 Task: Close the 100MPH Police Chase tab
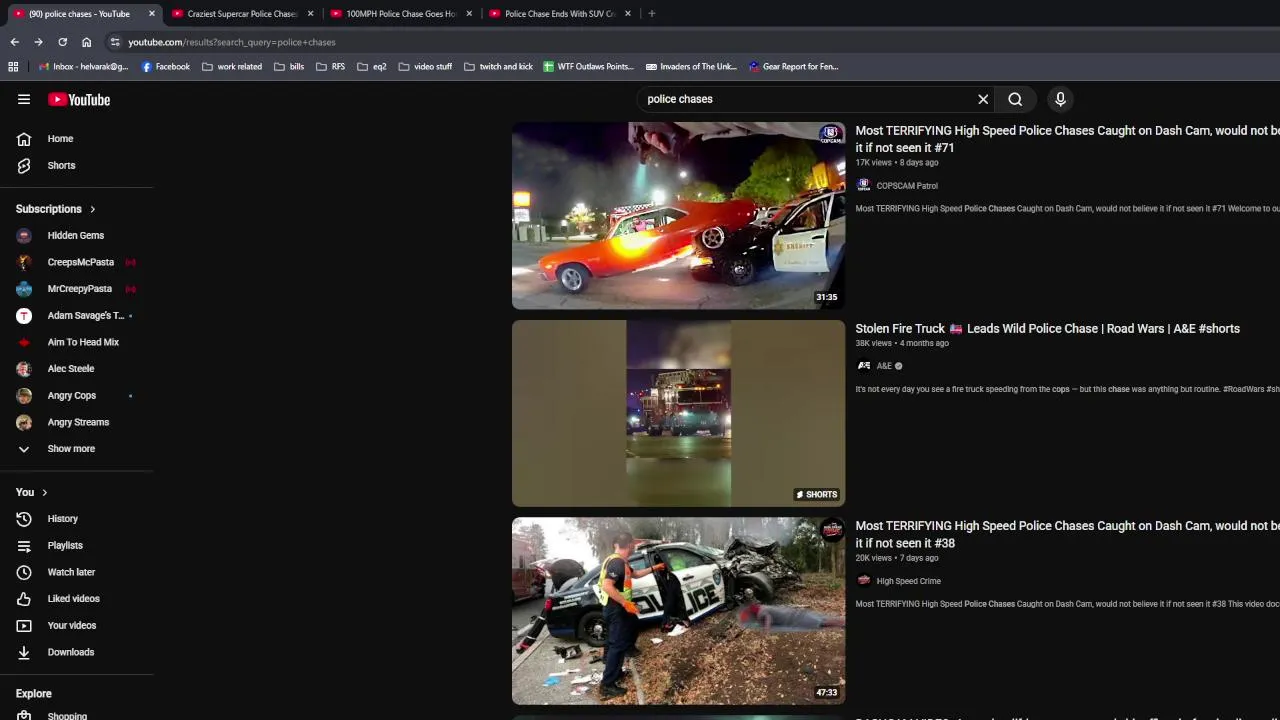(x=469, y=14)
